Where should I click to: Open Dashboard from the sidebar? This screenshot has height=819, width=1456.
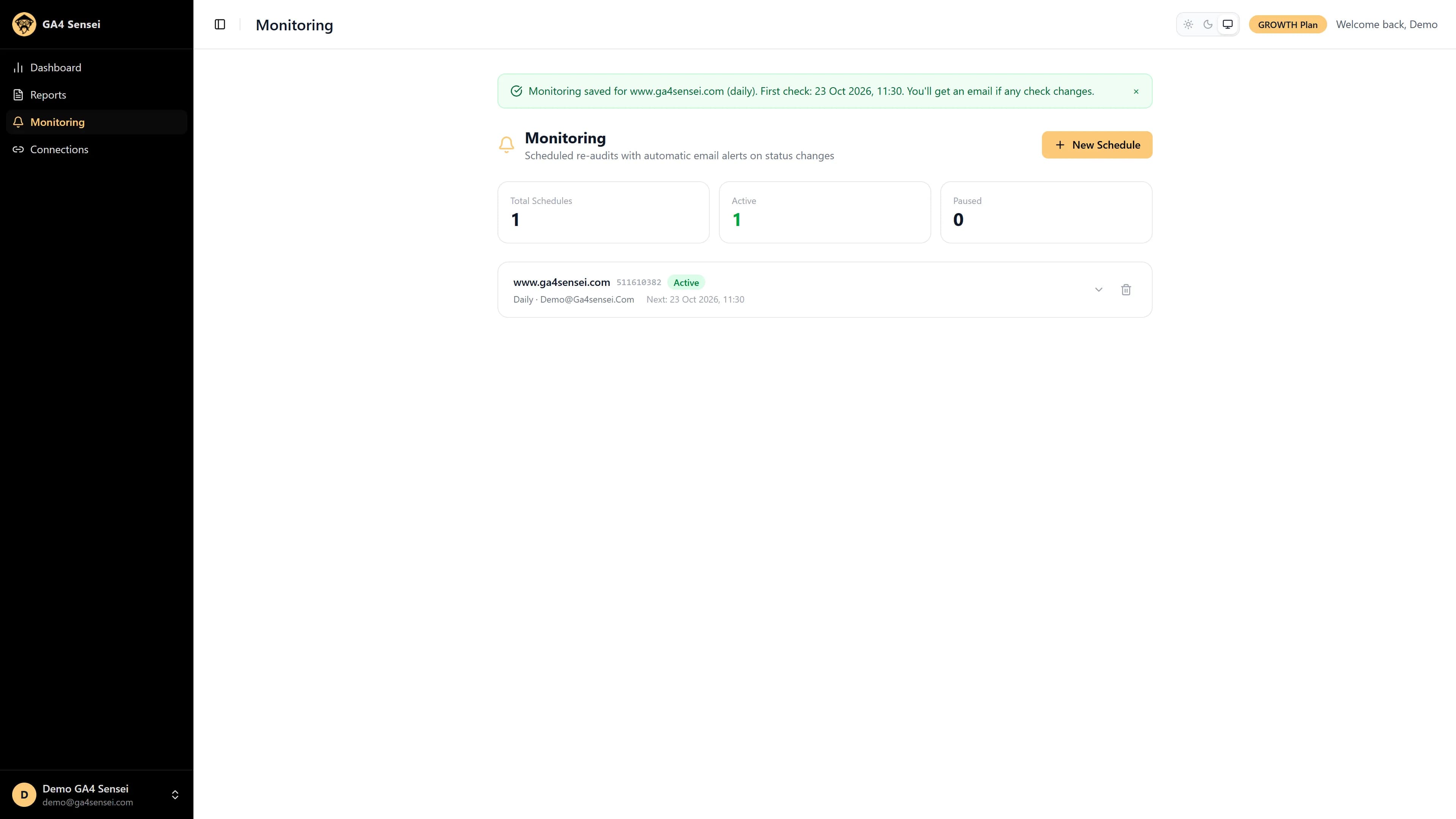click(x=97, y=68)
